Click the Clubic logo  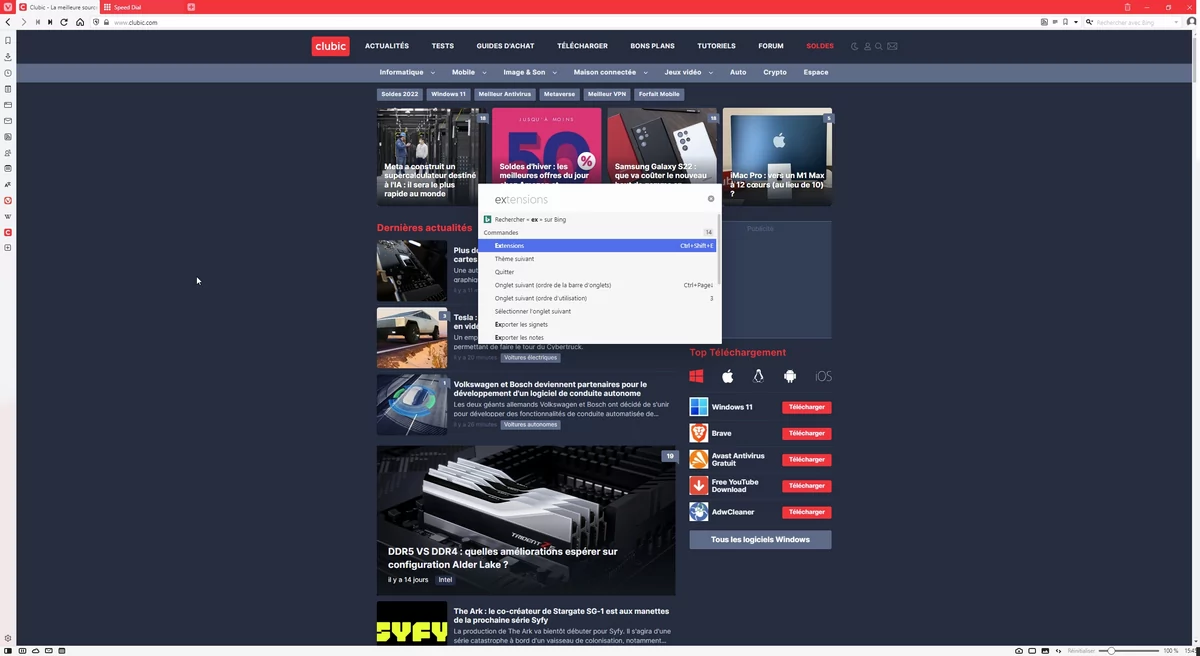click(x=330, y=46)
